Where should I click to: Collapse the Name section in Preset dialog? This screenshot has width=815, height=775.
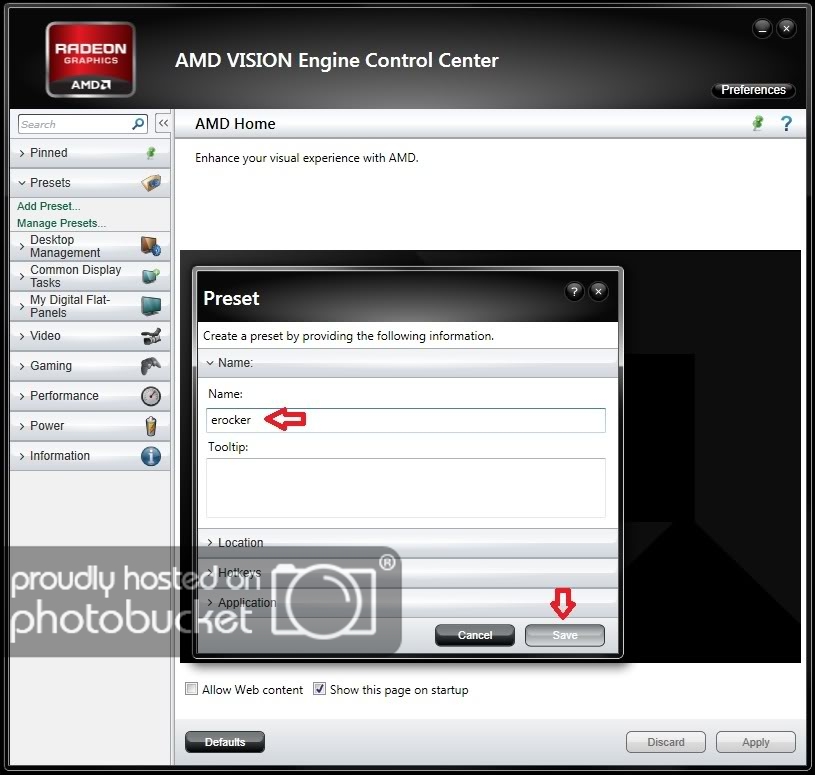click(408, 363)
